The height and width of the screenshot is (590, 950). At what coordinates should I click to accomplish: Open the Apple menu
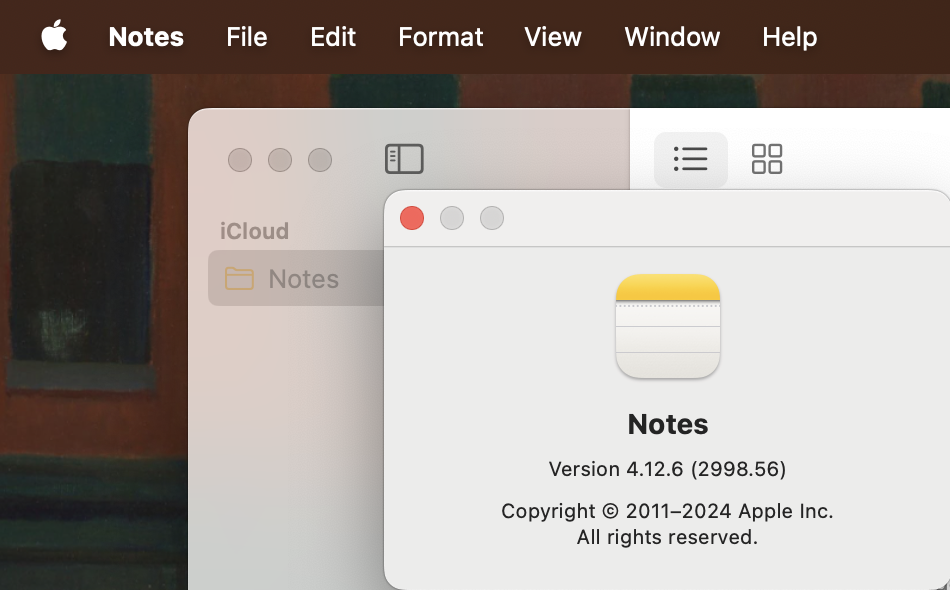[x=55, y=36]
